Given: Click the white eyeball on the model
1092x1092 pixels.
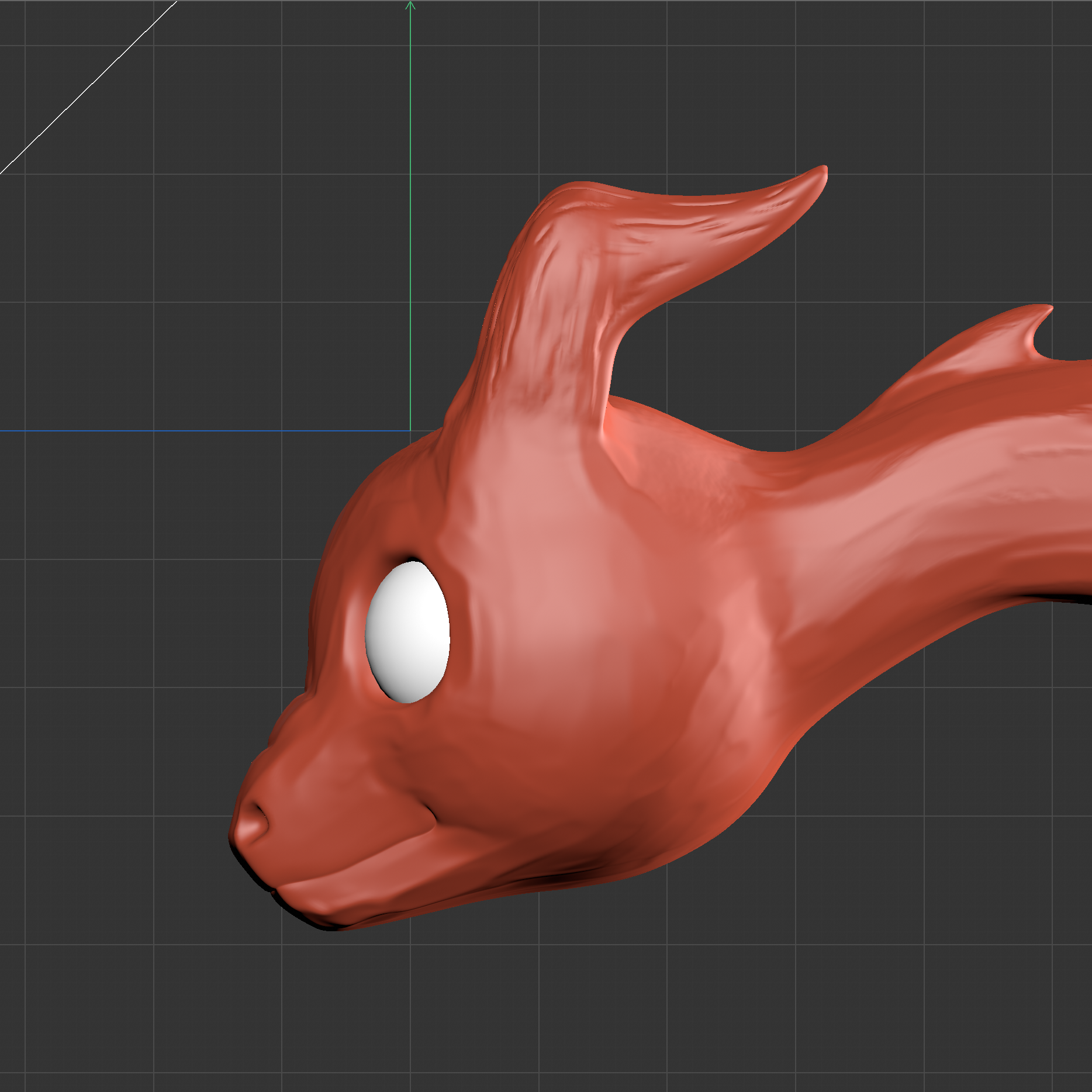Looking at the screenshot, I should pos(407,631).
